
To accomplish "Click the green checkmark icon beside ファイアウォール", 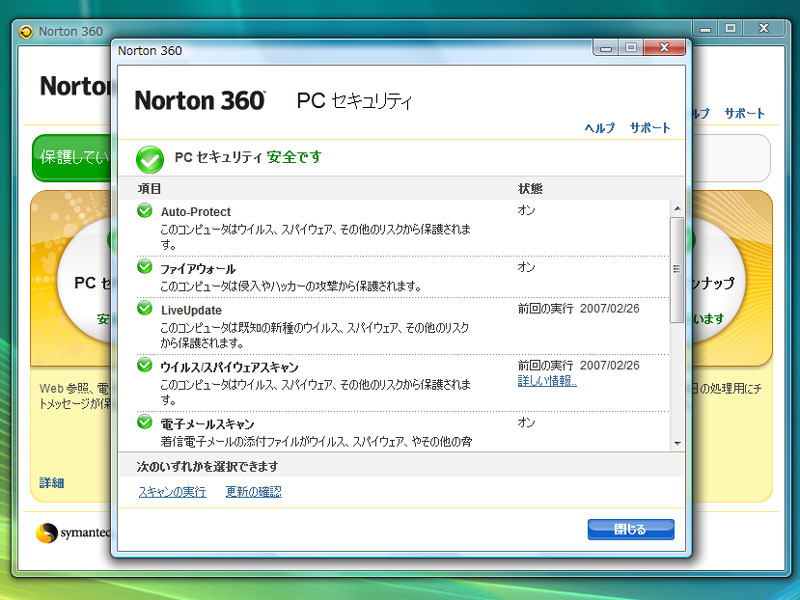I will [x=145, y=267].
